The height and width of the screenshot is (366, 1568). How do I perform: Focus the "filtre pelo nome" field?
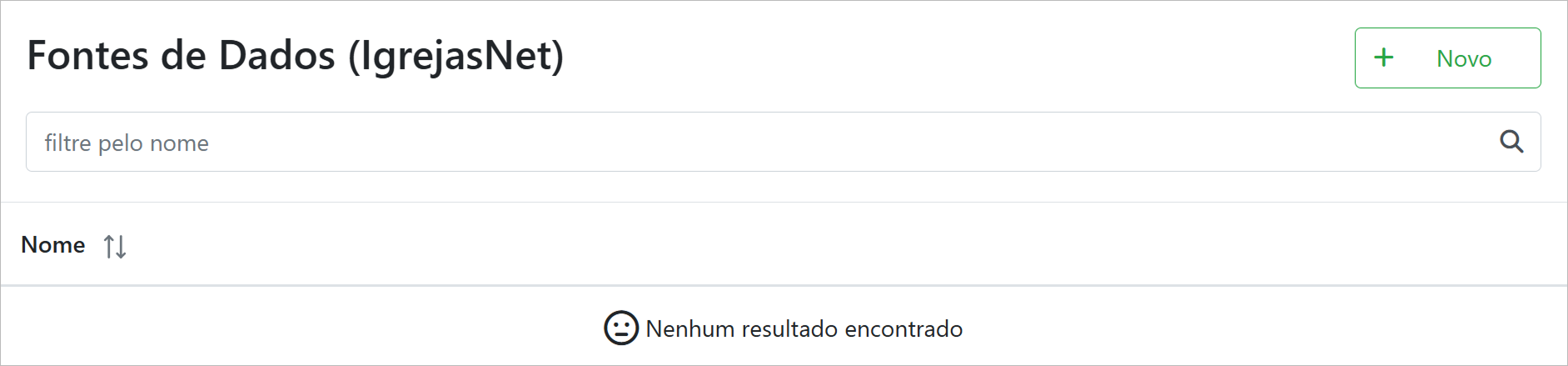[749, 143]
